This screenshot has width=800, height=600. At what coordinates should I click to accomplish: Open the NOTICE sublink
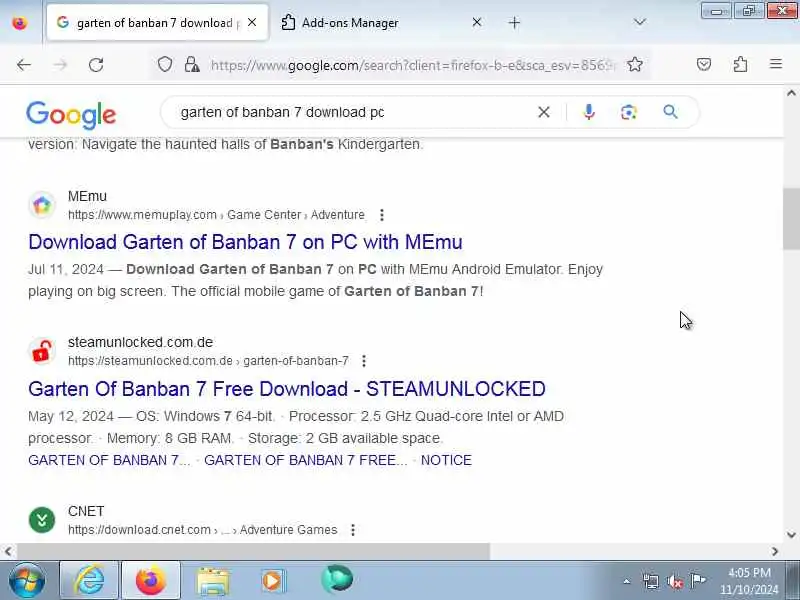pos(446,460)
